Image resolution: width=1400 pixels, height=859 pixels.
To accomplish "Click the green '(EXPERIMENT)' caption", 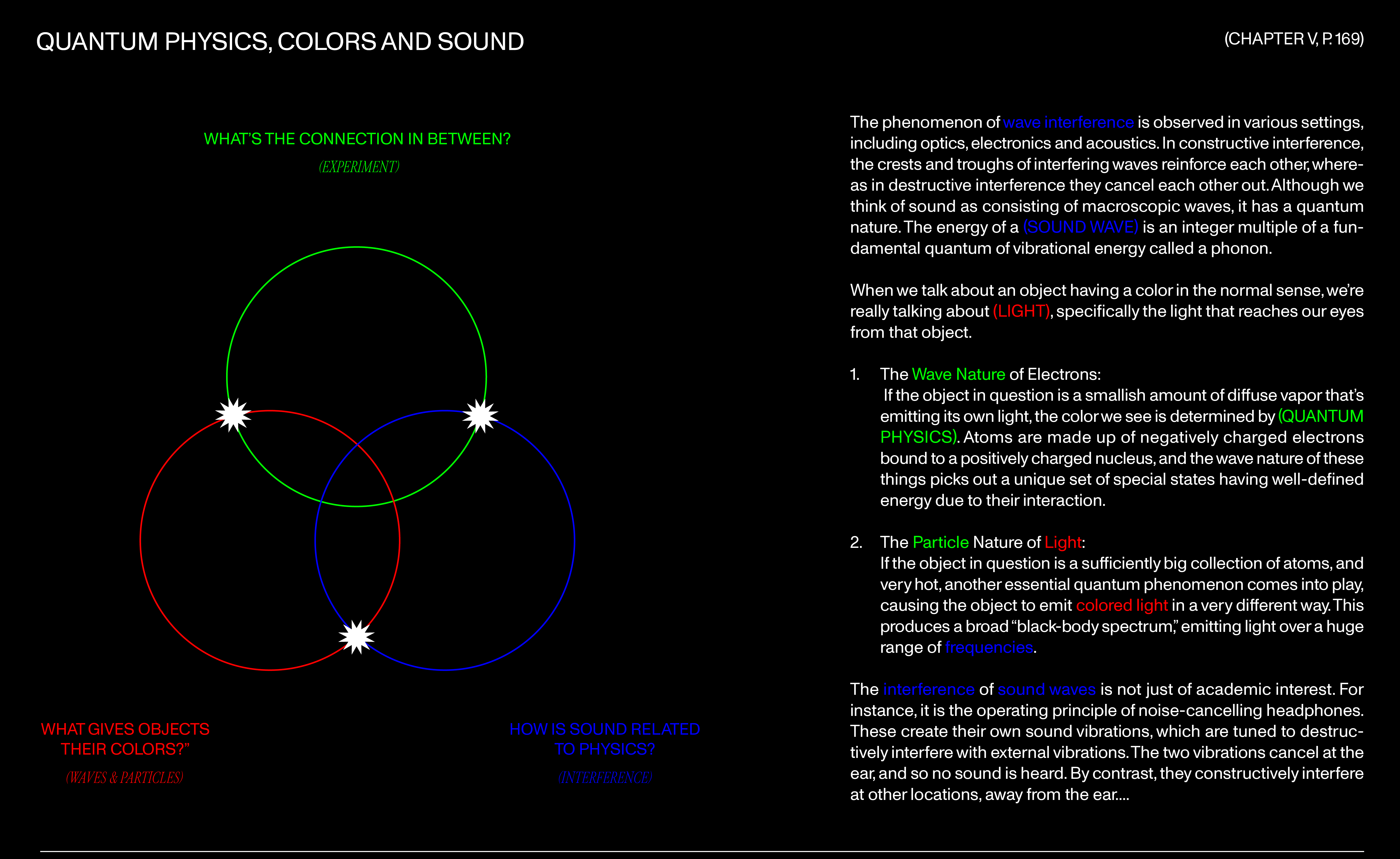I will click(359, 167).
